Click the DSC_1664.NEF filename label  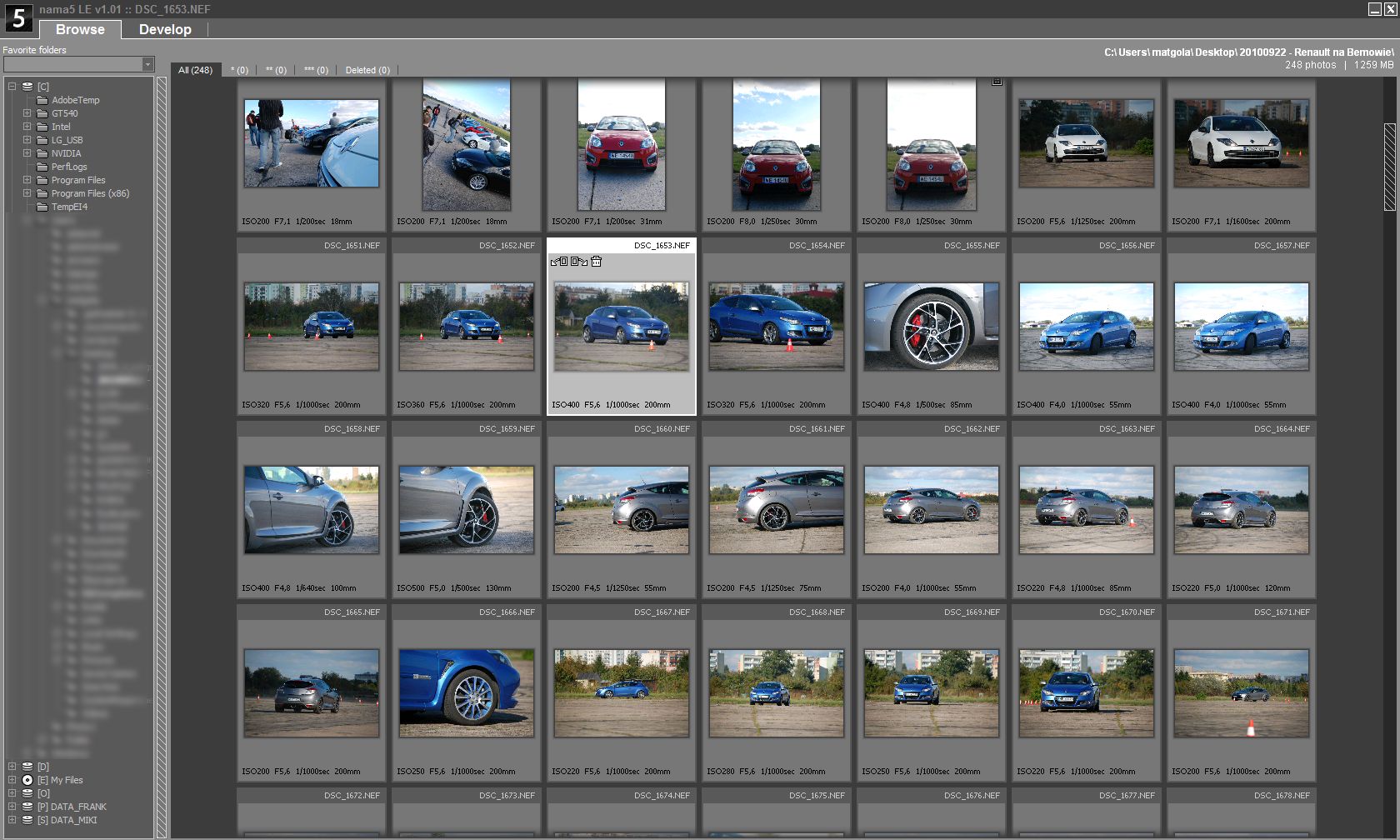click(1282, 428)
